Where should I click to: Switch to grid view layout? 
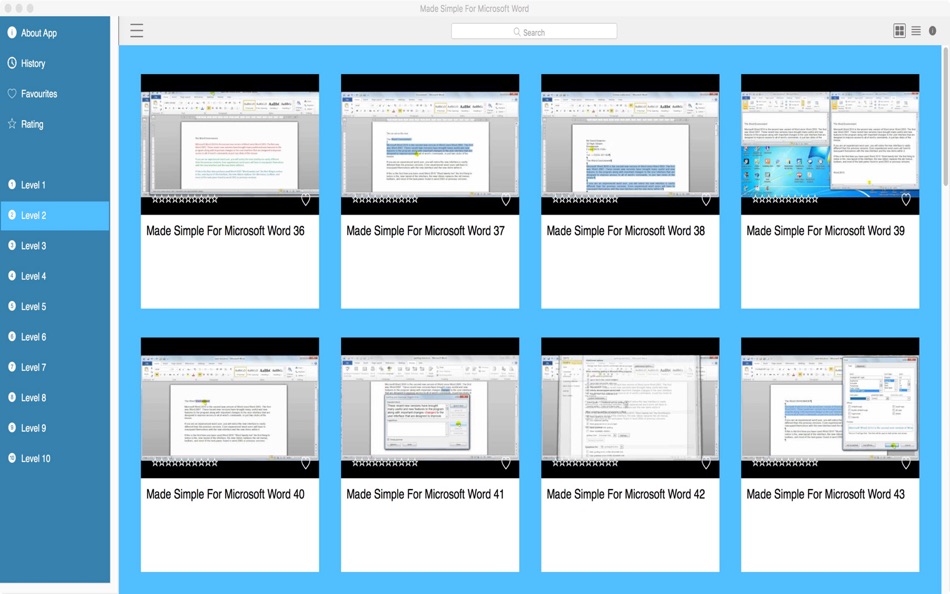click(899, 30)
